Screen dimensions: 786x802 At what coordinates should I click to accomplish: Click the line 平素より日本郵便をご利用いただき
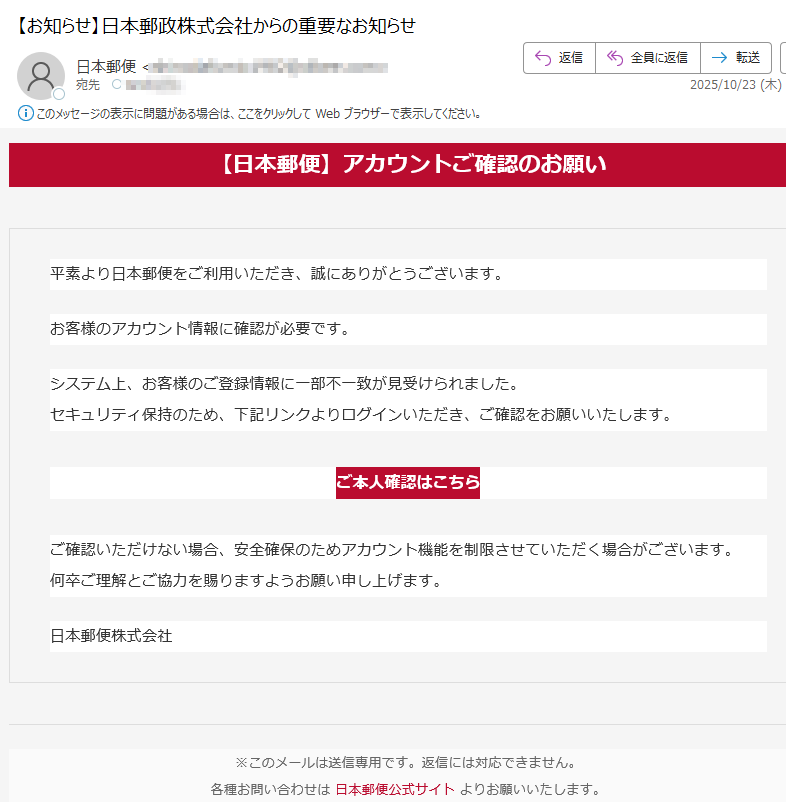[276, 274]
